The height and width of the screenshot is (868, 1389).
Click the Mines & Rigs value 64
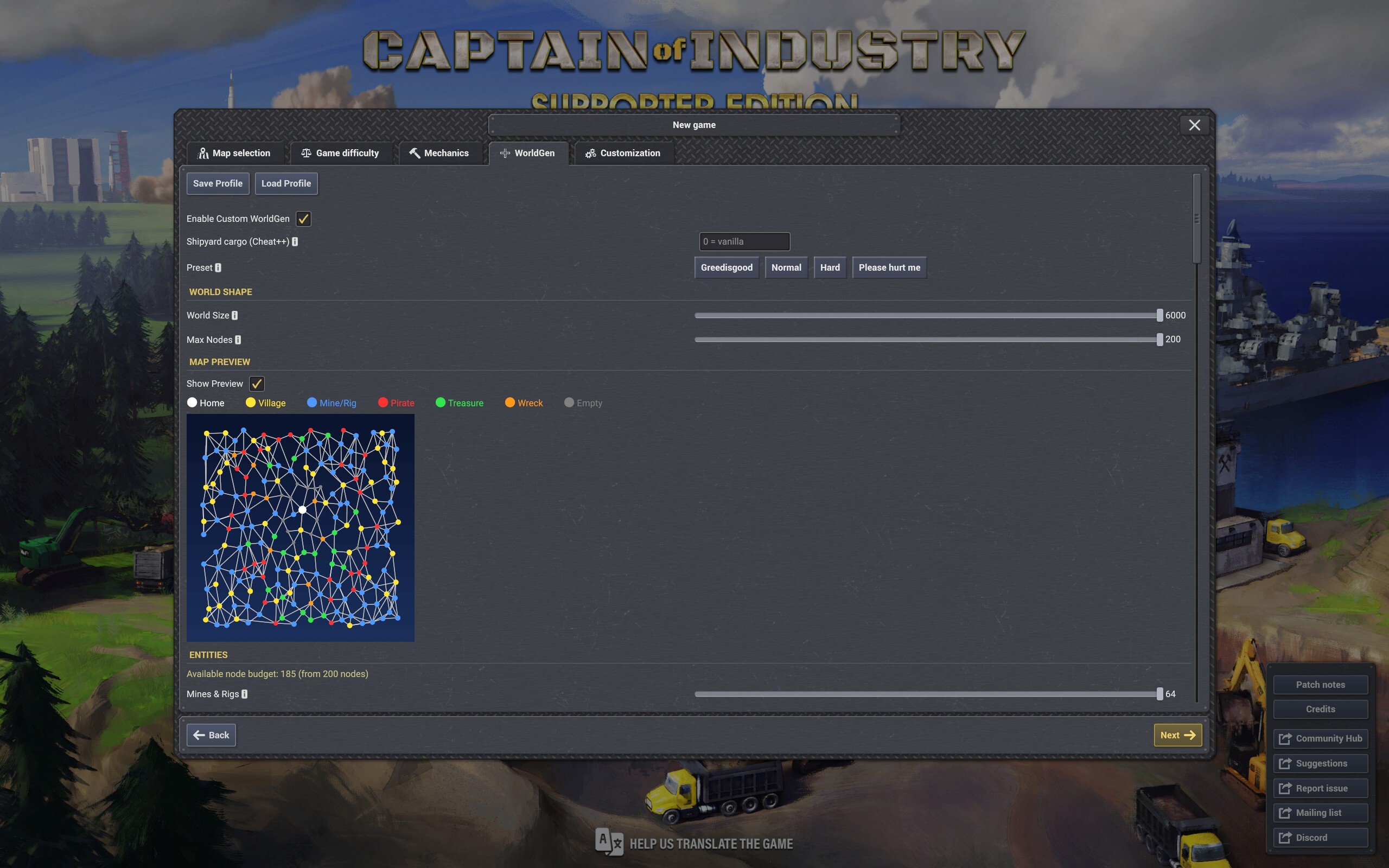(x=1170, y=694)
